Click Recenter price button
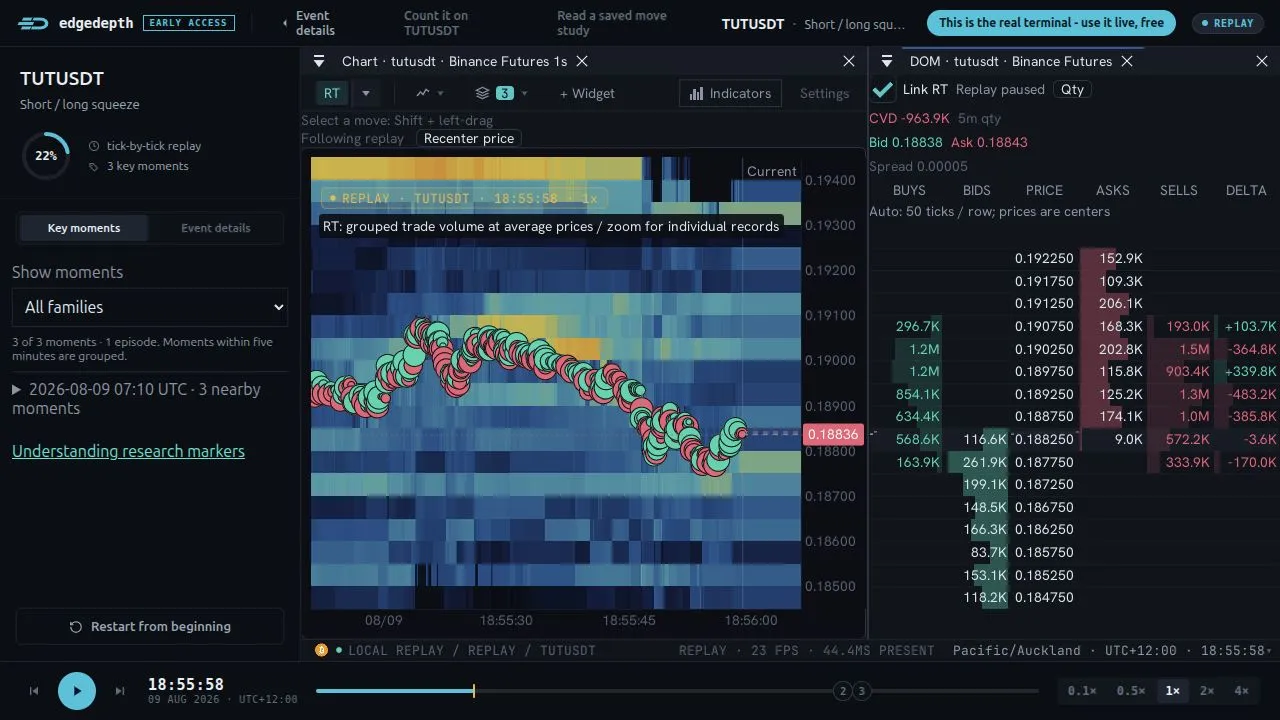The image size is (1280, 720). (469, 139)
